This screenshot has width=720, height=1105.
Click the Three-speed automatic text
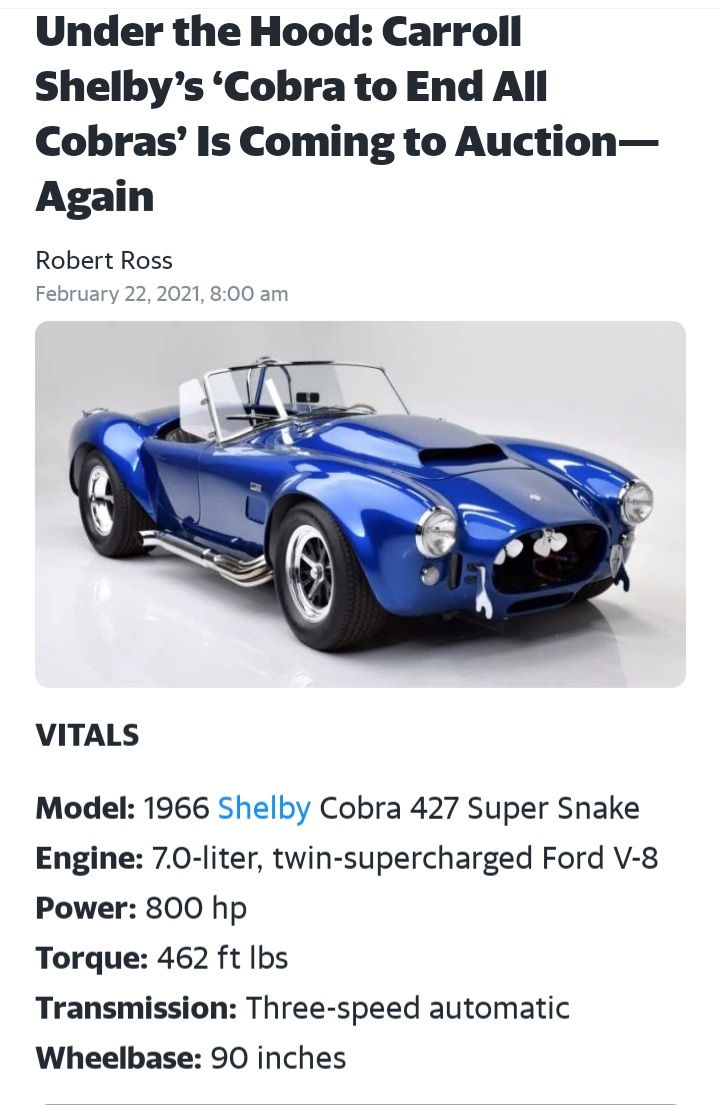(x=408, y=1008)
